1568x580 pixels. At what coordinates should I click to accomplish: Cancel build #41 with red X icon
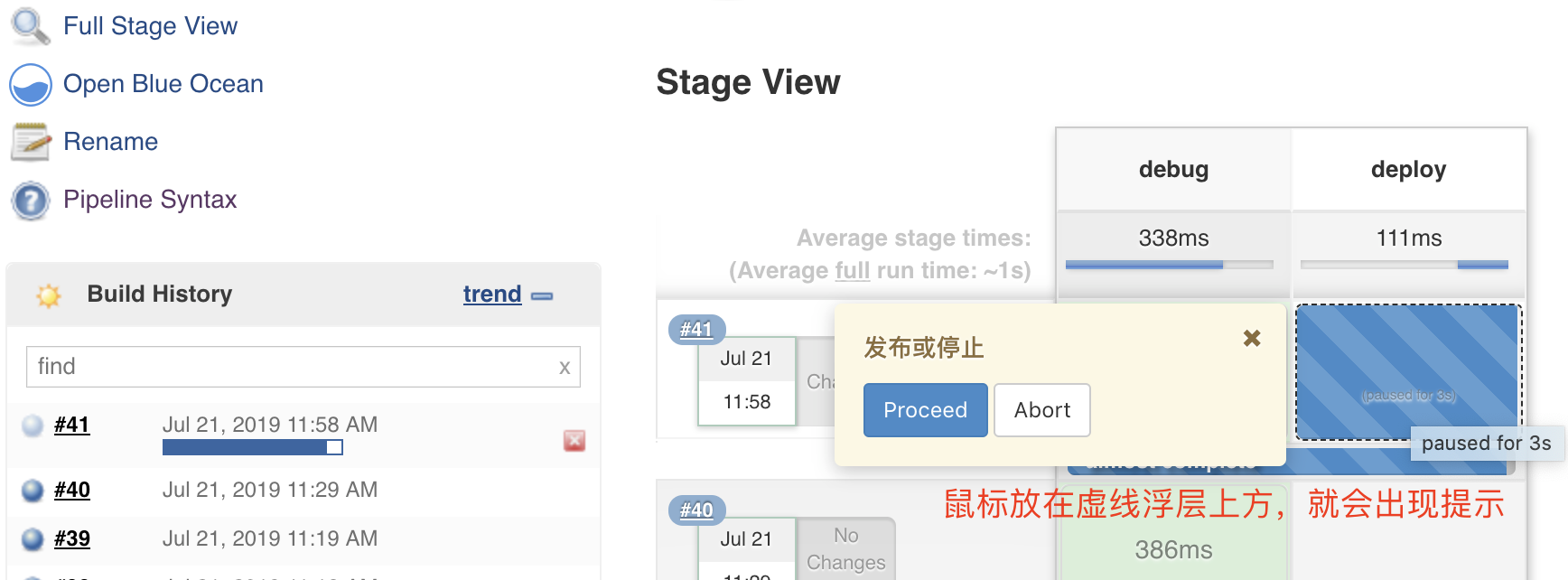coord(574,441)
